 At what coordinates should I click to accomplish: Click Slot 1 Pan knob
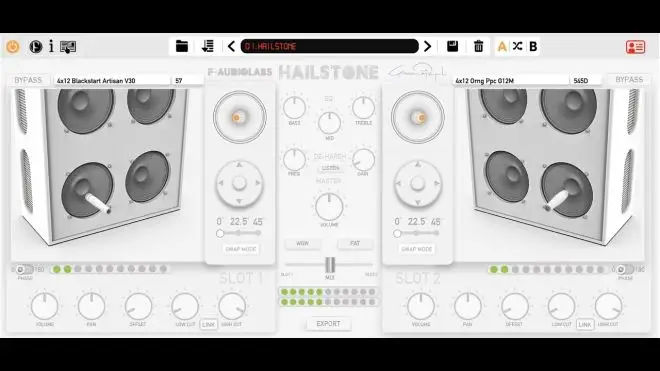tap(91, 306)
